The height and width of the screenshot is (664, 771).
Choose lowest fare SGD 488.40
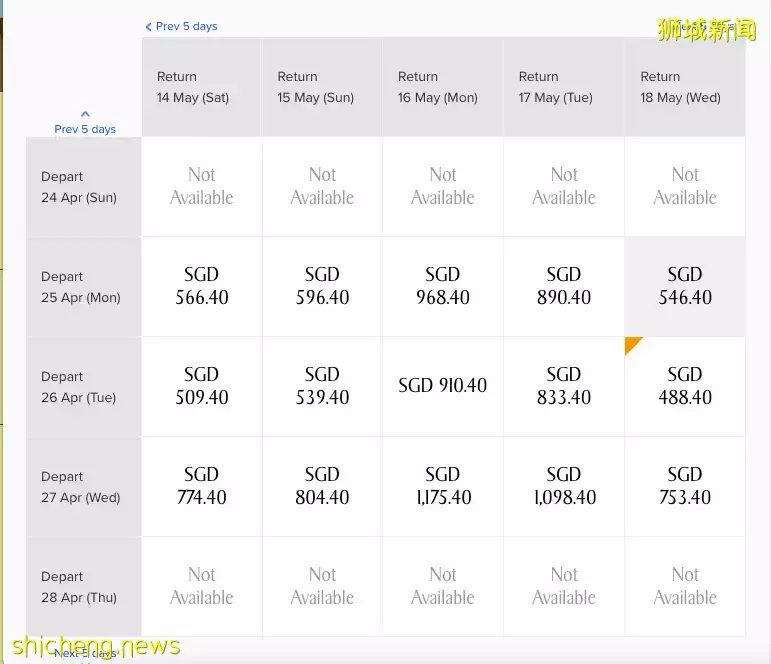[685, 386]
